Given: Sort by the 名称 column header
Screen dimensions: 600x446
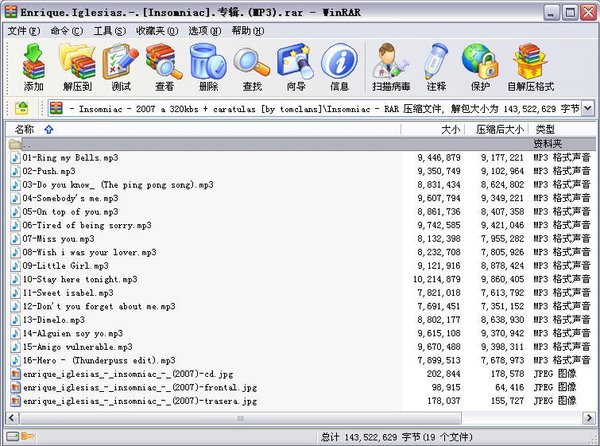Looking at the screenshot, I should coord(203,129).
